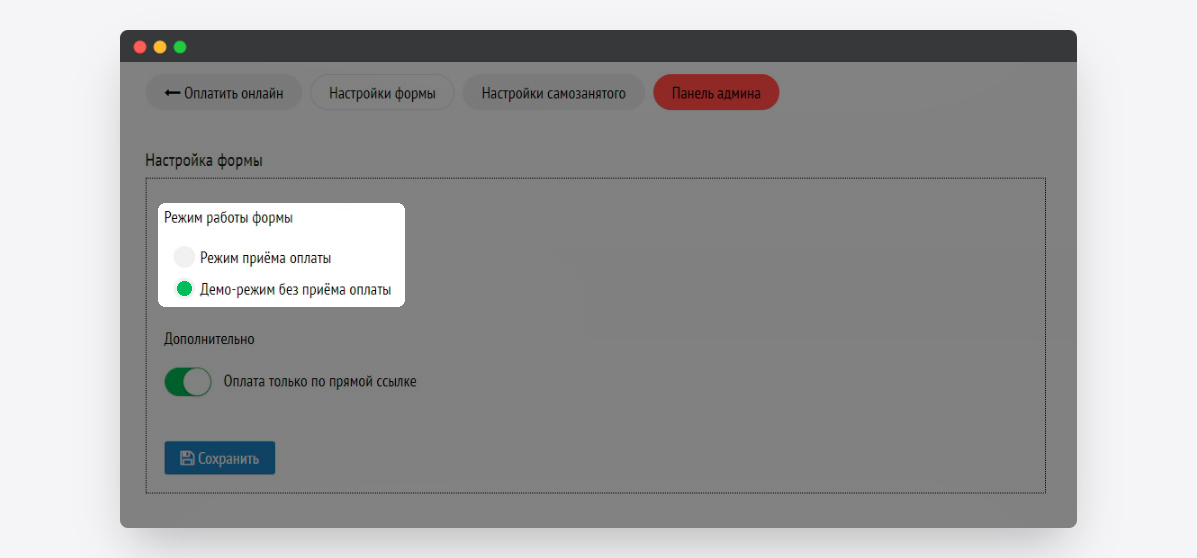Minimize the window with the yellow button
1197x558 pixels.
tap(160, 47)
